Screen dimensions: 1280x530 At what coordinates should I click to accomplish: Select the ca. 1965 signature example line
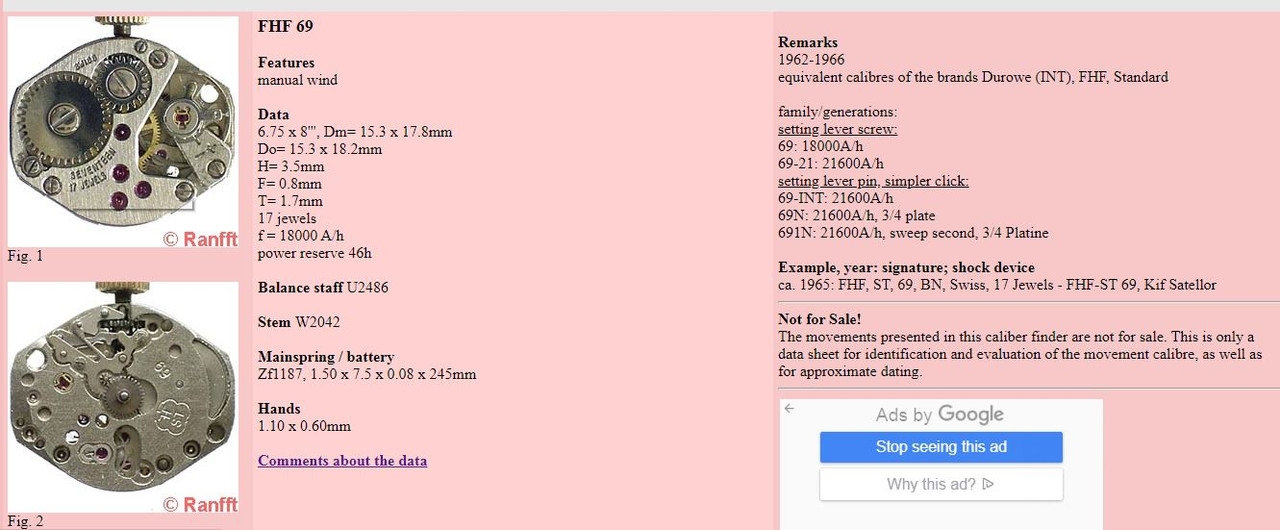click(997, 285)
